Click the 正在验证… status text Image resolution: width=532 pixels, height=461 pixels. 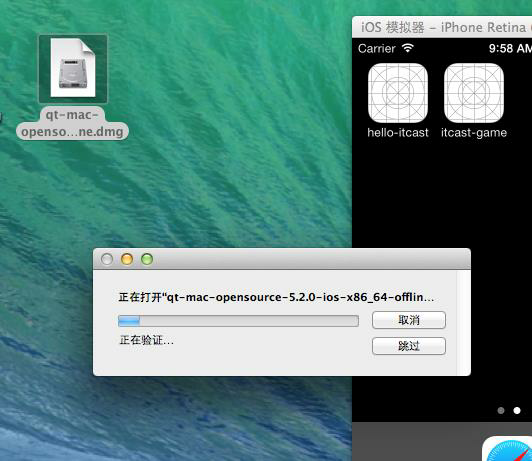pyautogui.click(x=147, y=340)
